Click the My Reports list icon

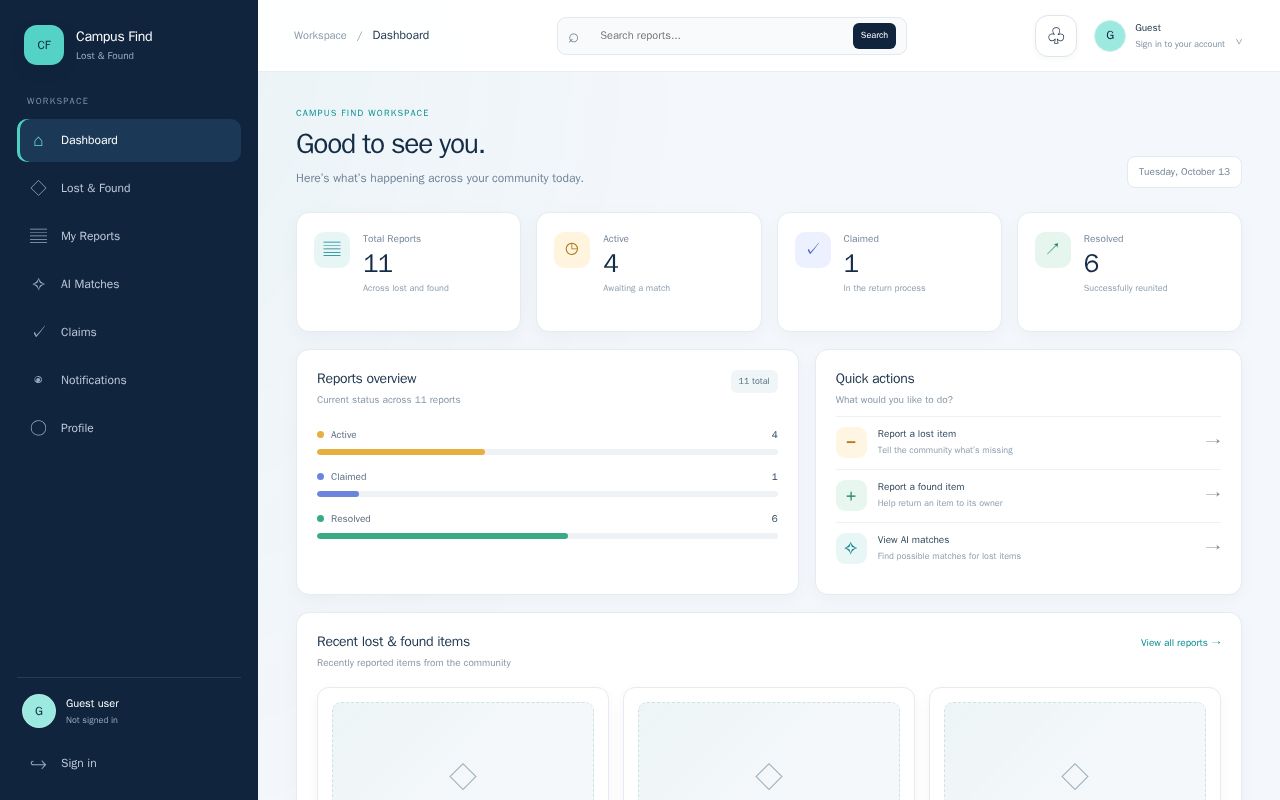click(38, 236)
